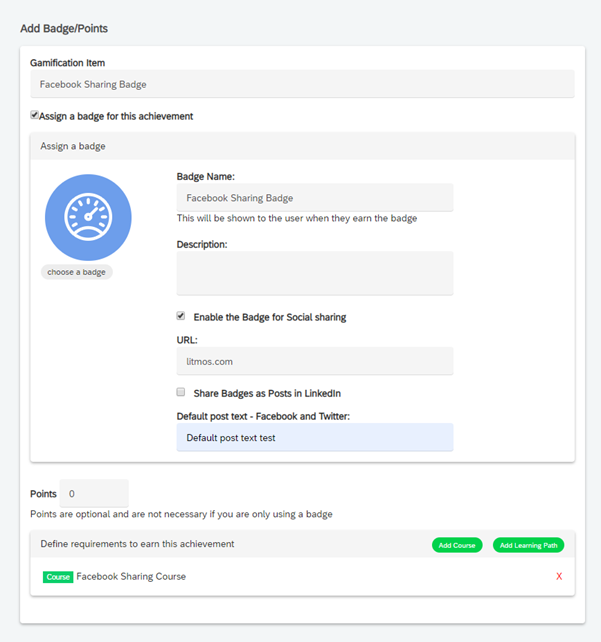This screenshot has height=642, width=601.
Task: Click the URL field containing litmos.com
Action: click(x=315, y=361)
